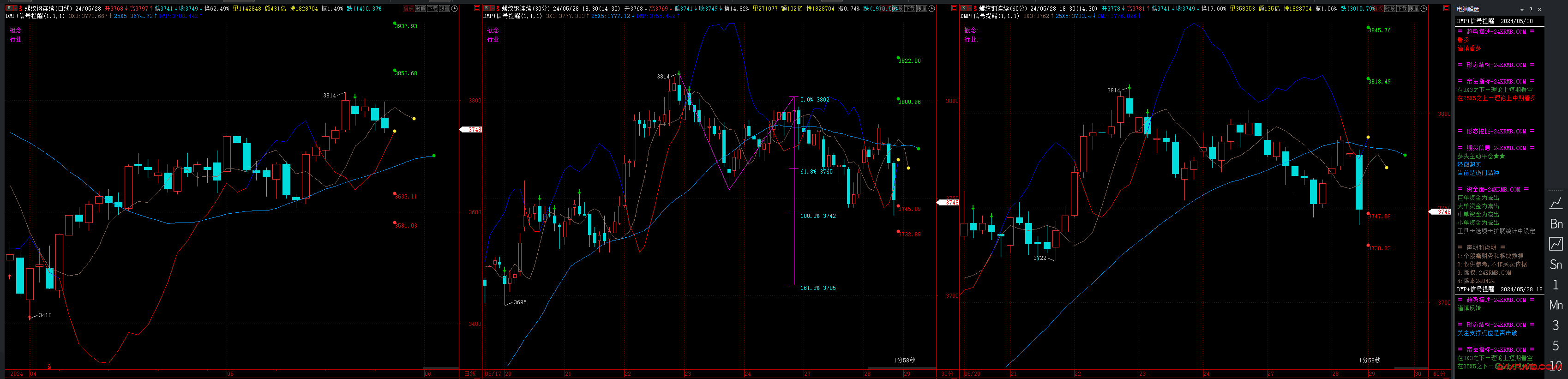Click the 30分 period label below the middle chart

(947, 373)
